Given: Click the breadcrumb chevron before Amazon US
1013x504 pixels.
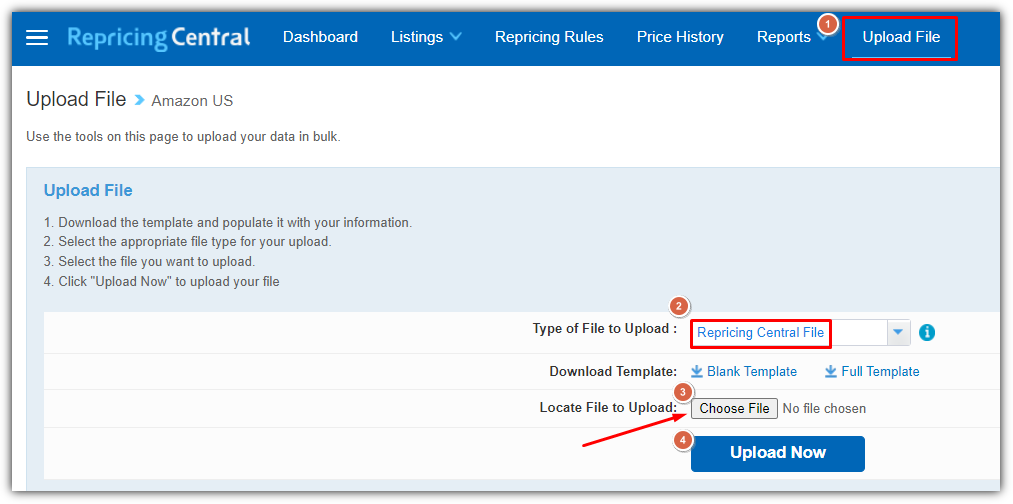Looking at the screenshot, I should click(139, 100).
